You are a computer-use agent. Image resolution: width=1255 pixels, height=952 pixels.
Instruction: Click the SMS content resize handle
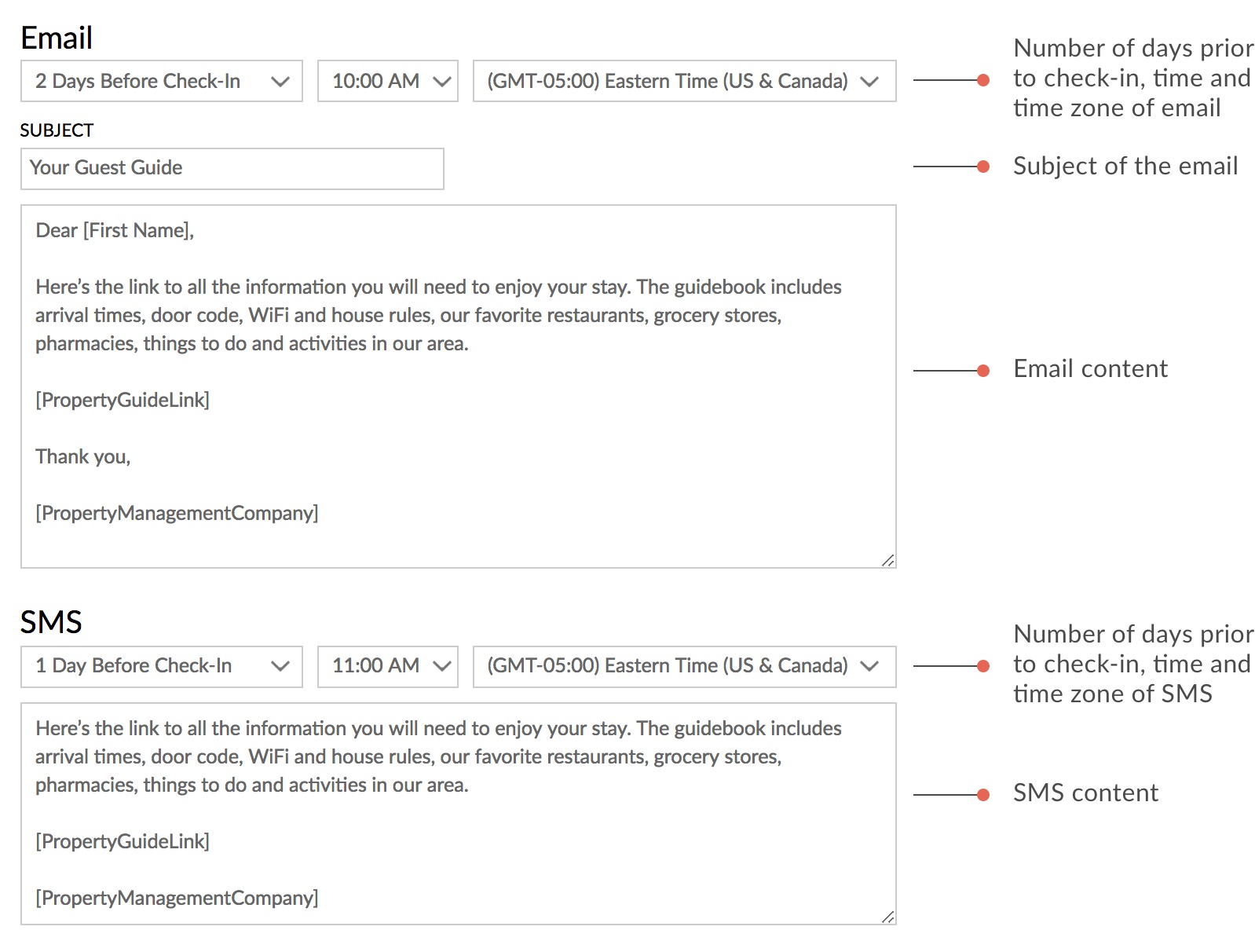[x=887, y=917]
